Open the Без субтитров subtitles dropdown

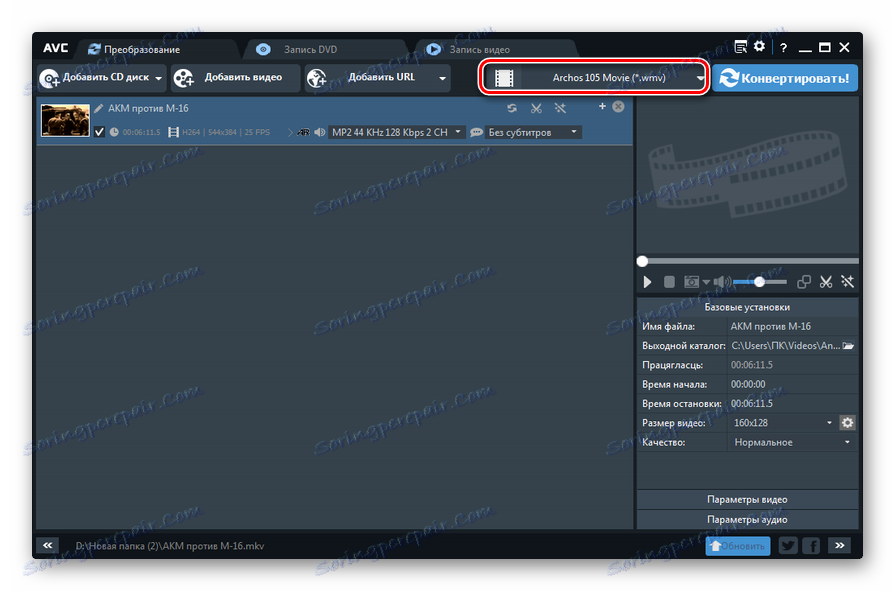click(533, 132)
